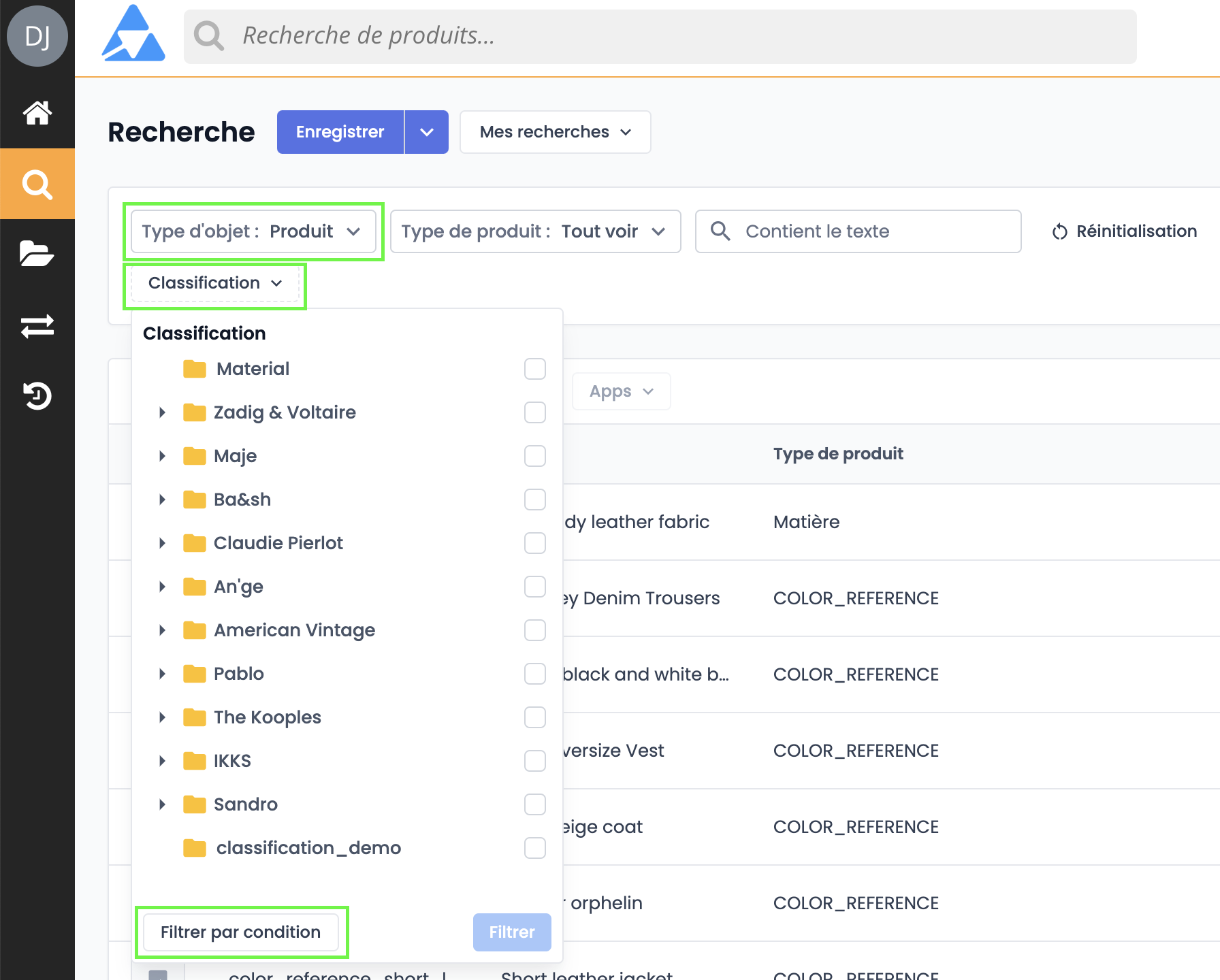
Task: Open the Enregistrer split arrow dropdown
Action: (427, 132)
